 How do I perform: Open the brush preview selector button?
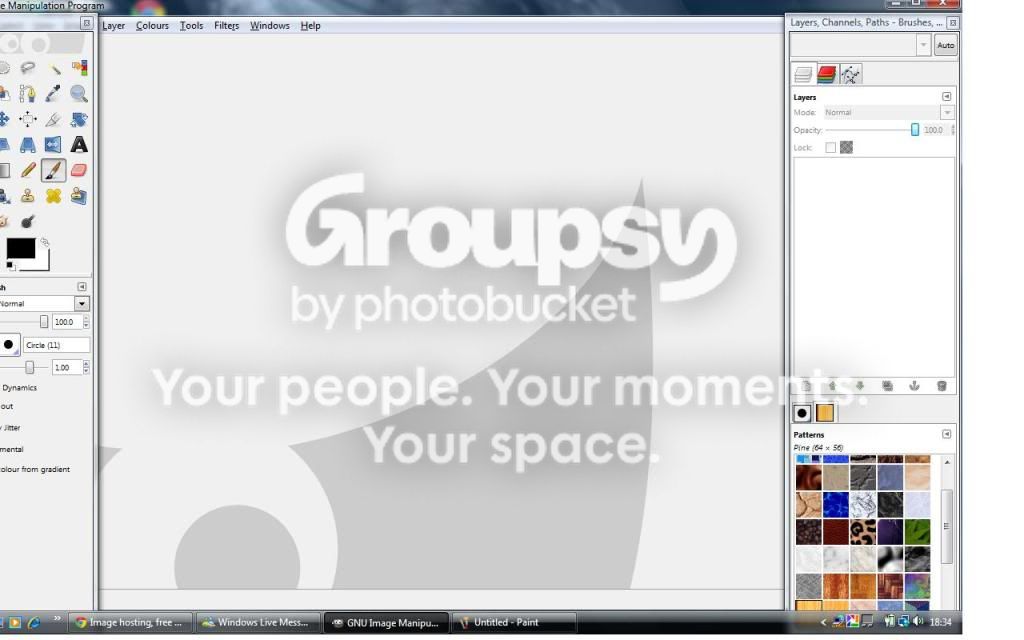click(9, 345)
